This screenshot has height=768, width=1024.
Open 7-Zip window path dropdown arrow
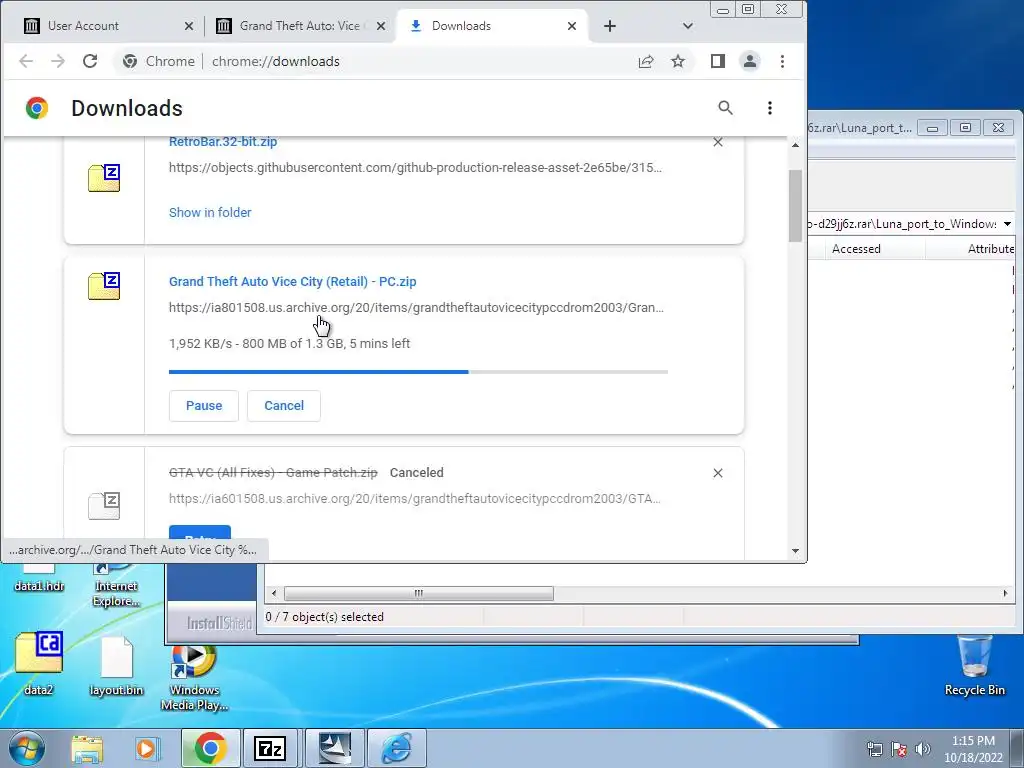point(1007,224)
